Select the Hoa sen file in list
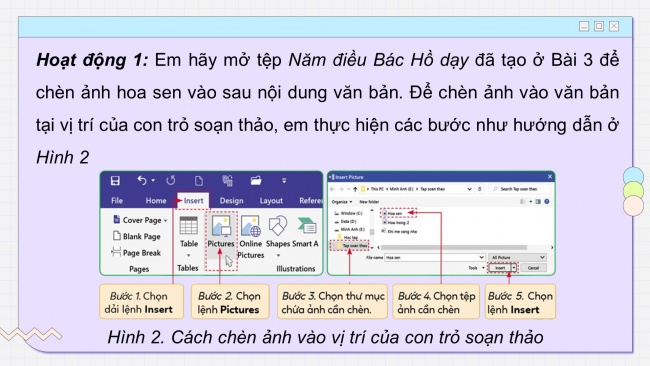Viewport: 650px width, 366px height. pyautogui.click(x=392, y=213)
